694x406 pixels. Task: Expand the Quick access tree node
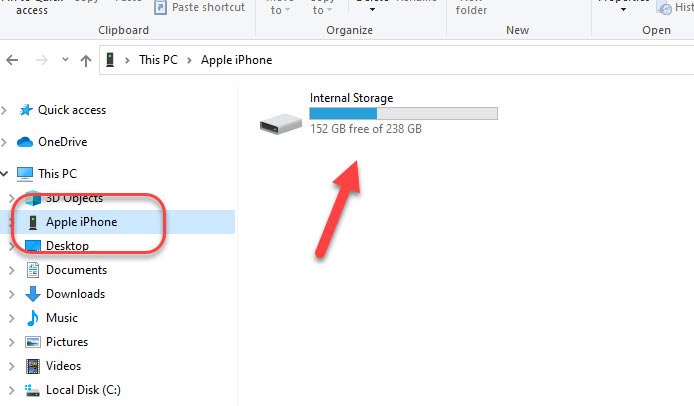pyautogui.click(x=4, y=110)
